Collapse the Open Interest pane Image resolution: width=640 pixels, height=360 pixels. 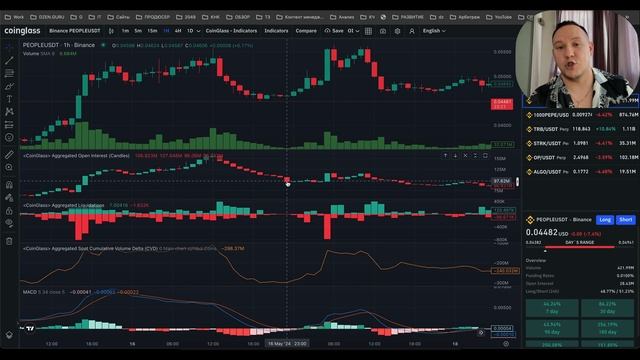pos(475,156)
